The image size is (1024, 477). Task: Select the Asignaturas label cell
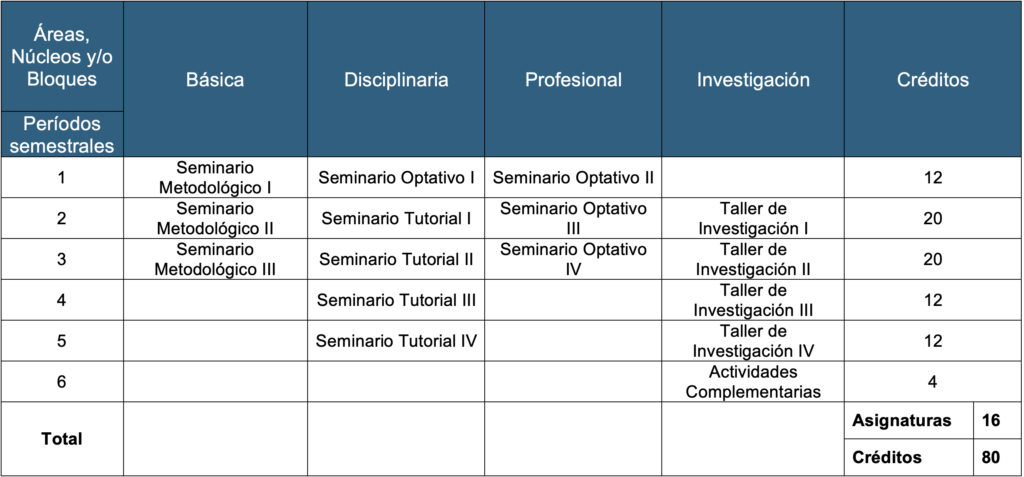point(901,421)
